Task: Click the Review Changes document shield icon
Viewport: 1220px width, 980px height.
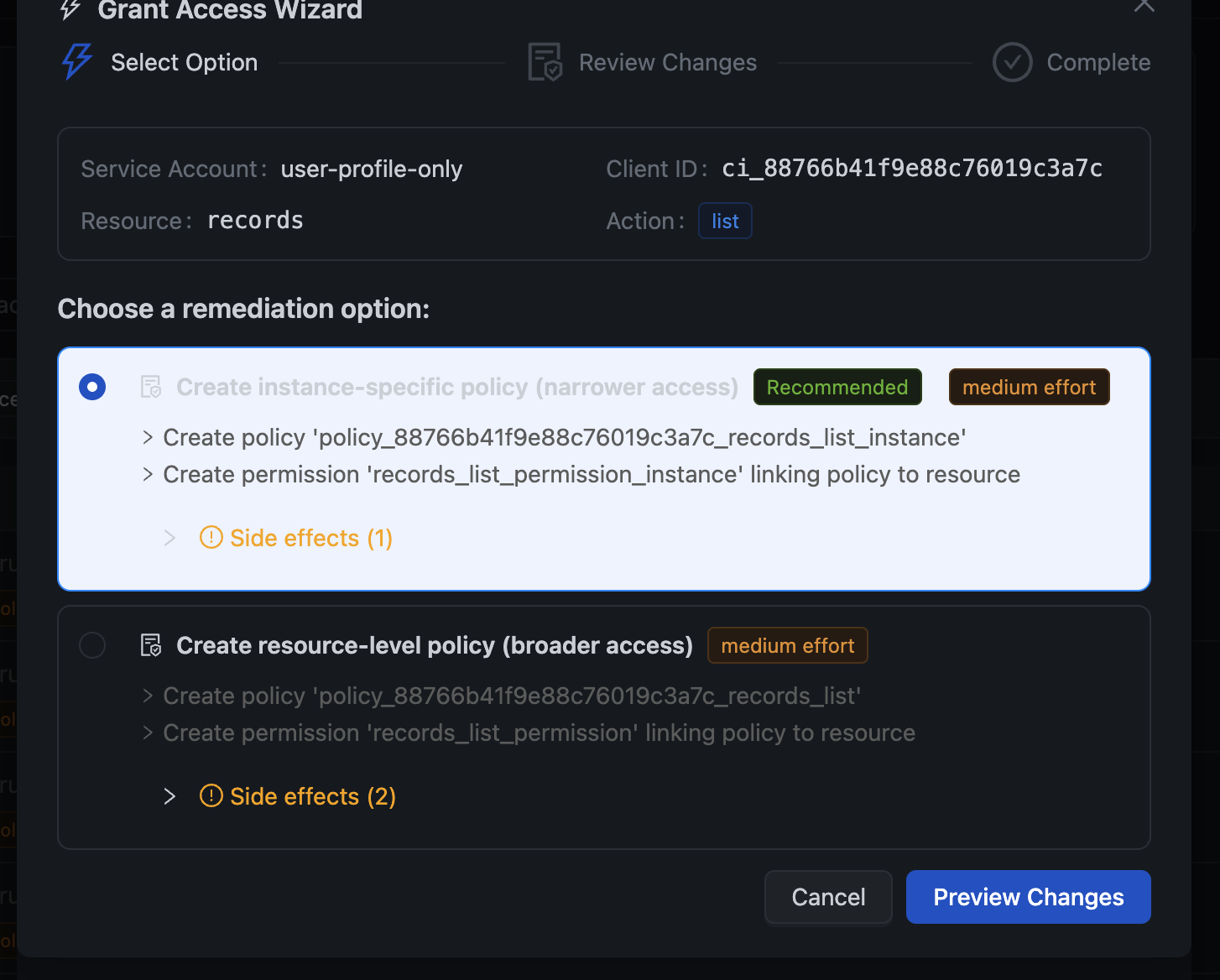Action: [545, 62]
